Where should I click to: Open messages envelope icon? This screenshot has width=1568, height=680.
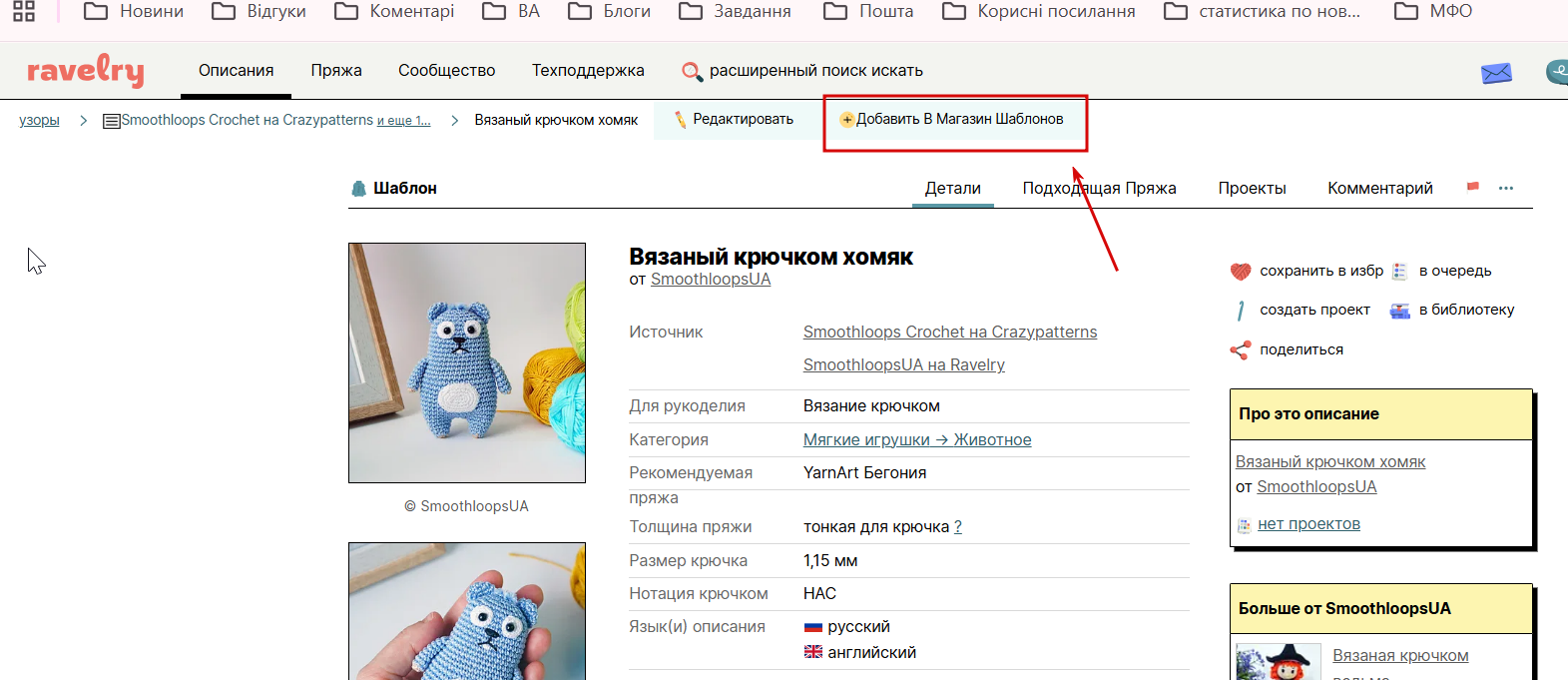1496,73
